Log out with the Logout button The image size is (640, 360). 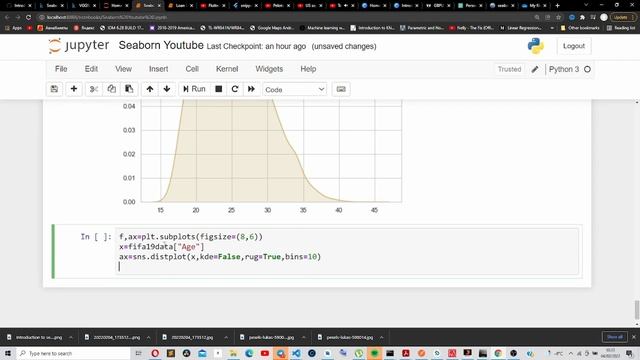point(574,46)
